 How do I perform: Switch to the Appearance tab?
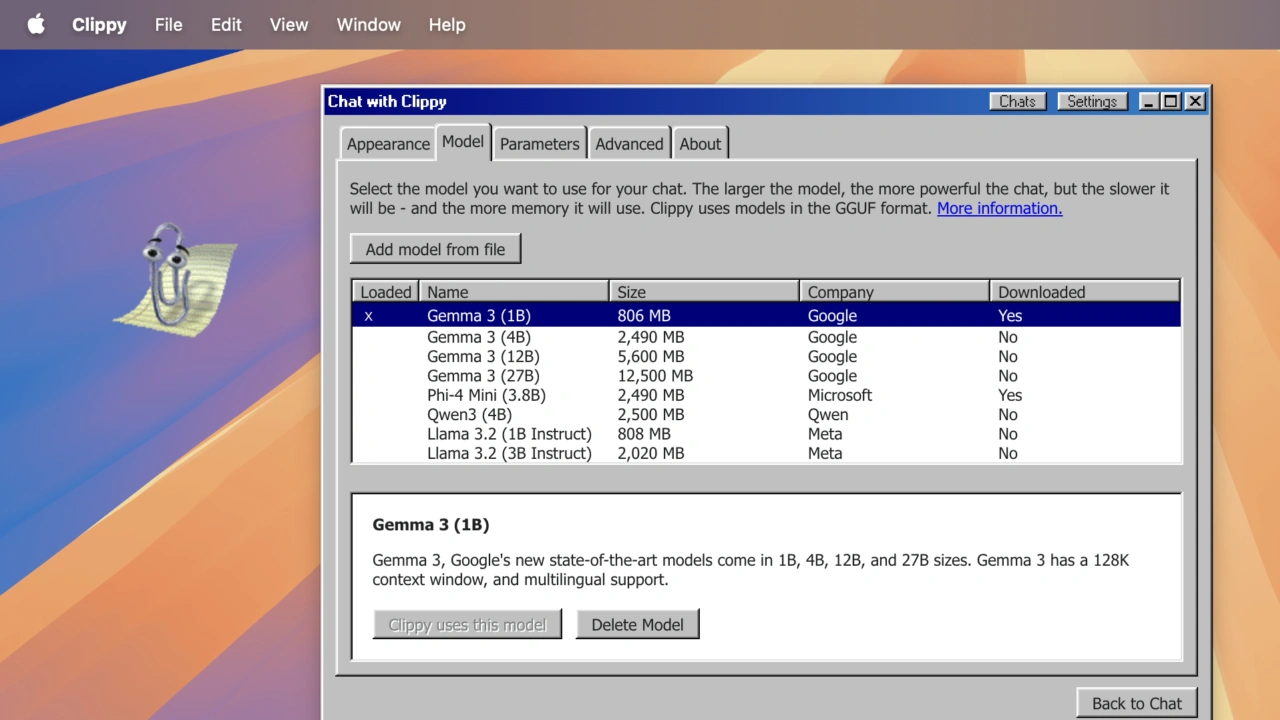tap(388, 144)
